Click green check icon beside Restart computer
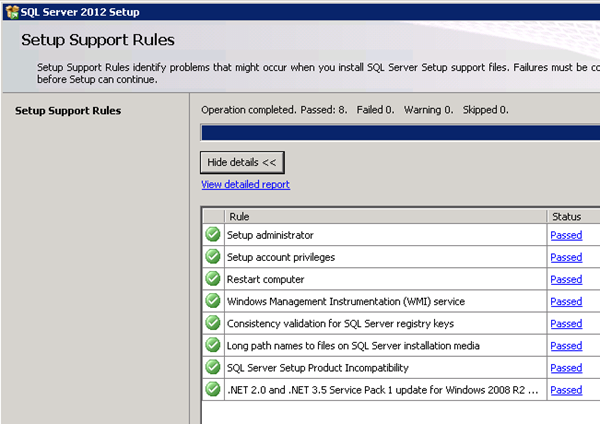Viewport: 600px width, 424px height. click(213, 279)
